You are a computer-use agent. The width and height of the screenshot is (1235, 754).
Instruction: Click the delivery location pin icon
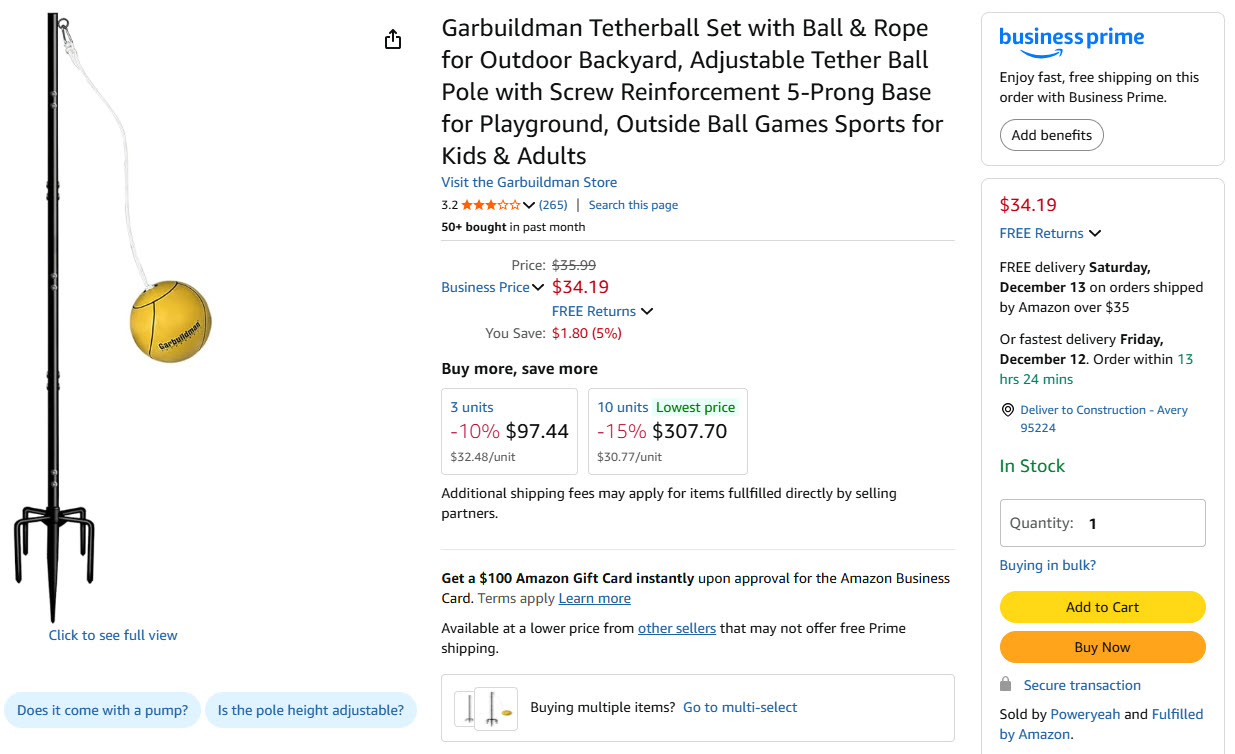click(1007, 410)
